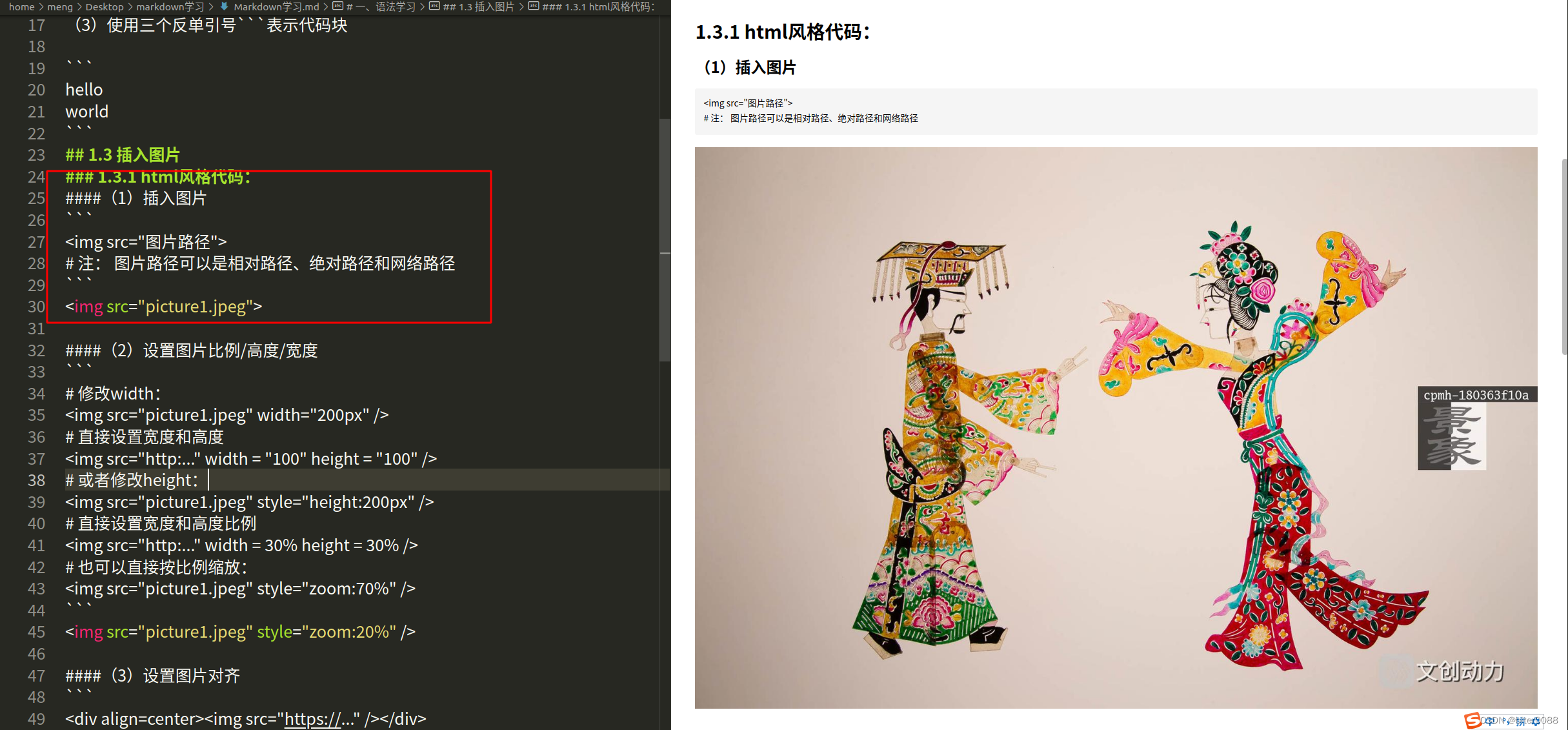Click preview code text <img src="图片路径">
Image resolution: width=1568 pixels, height=730 pixels.
[x=748, y=103]
